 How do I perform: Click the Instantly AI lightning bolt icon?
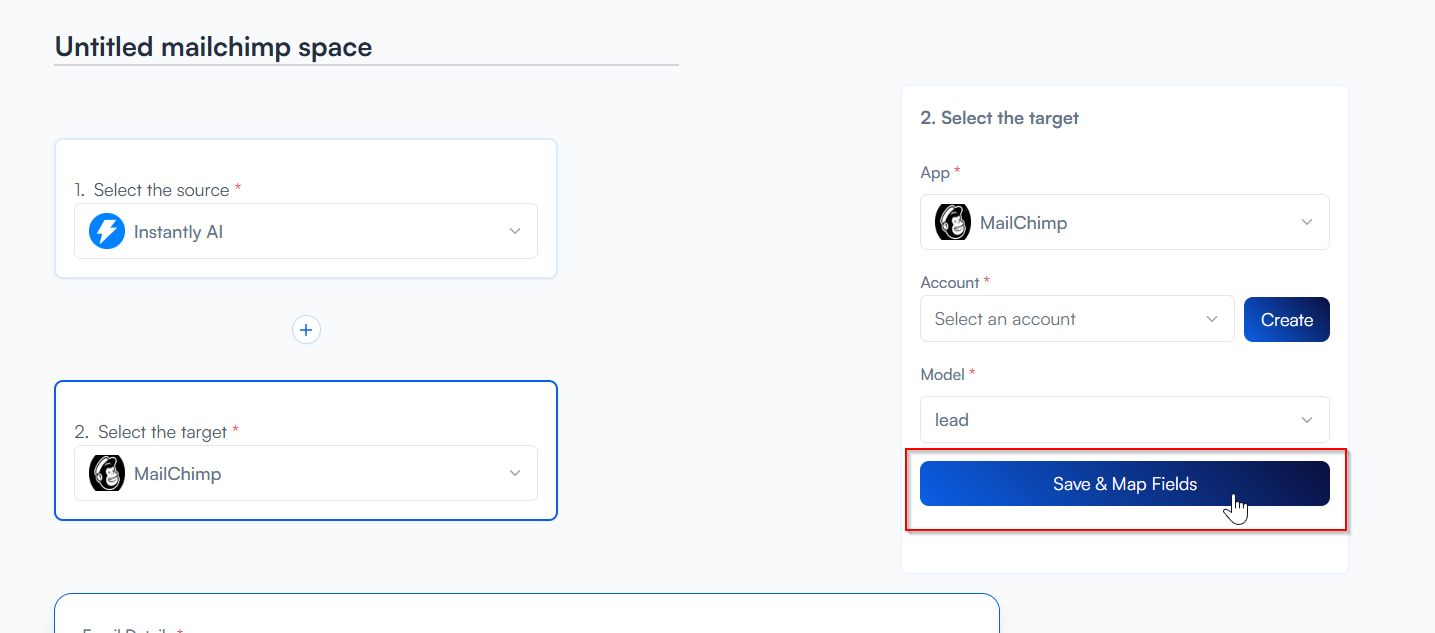107,232
